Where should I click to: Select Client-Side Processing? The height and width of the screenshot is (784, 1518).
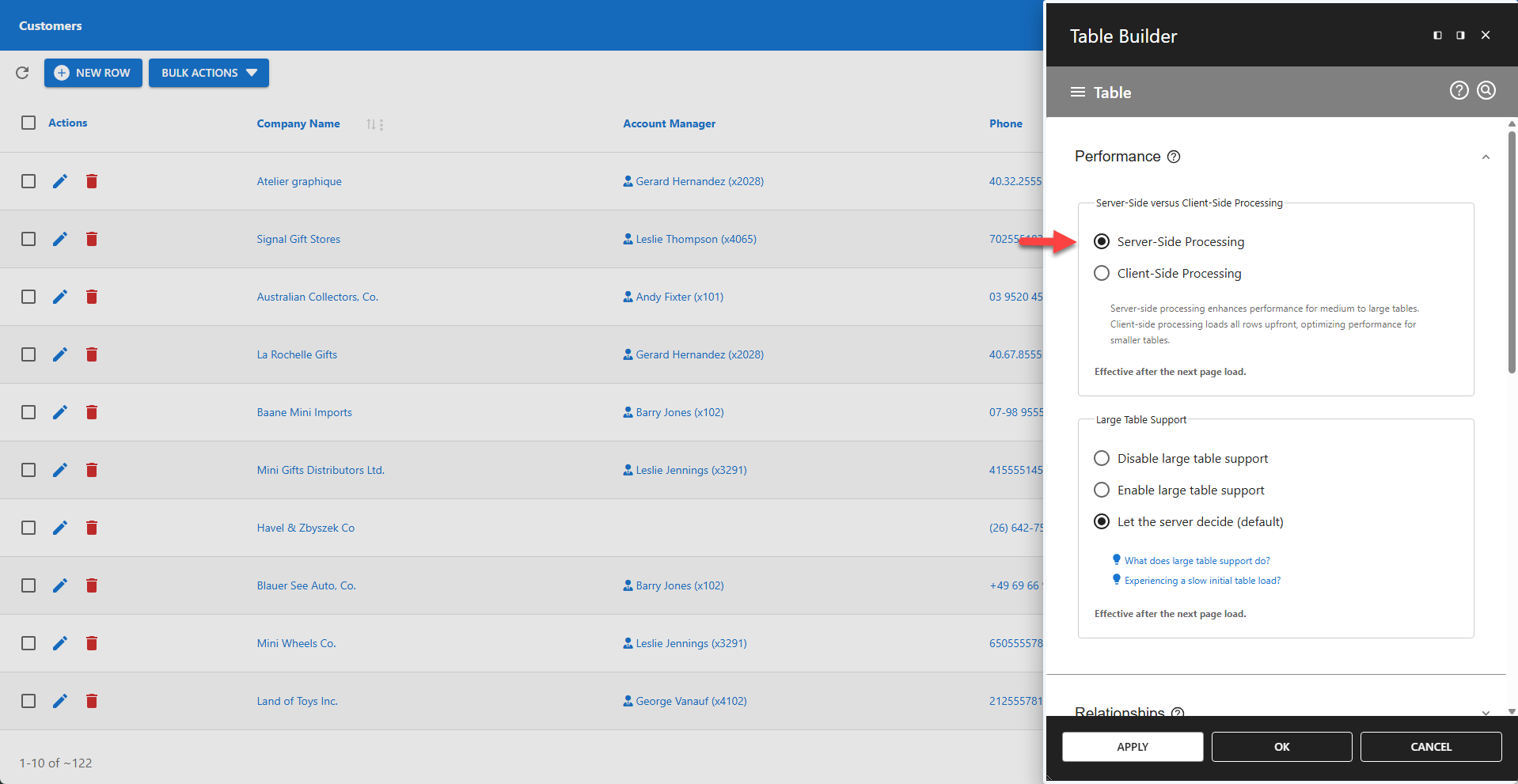coord(1102,273)
